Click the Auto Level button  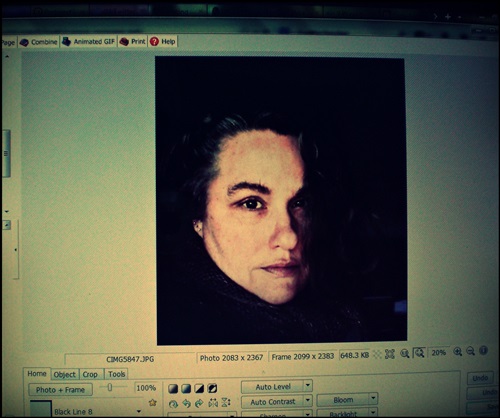click(273, 387)
